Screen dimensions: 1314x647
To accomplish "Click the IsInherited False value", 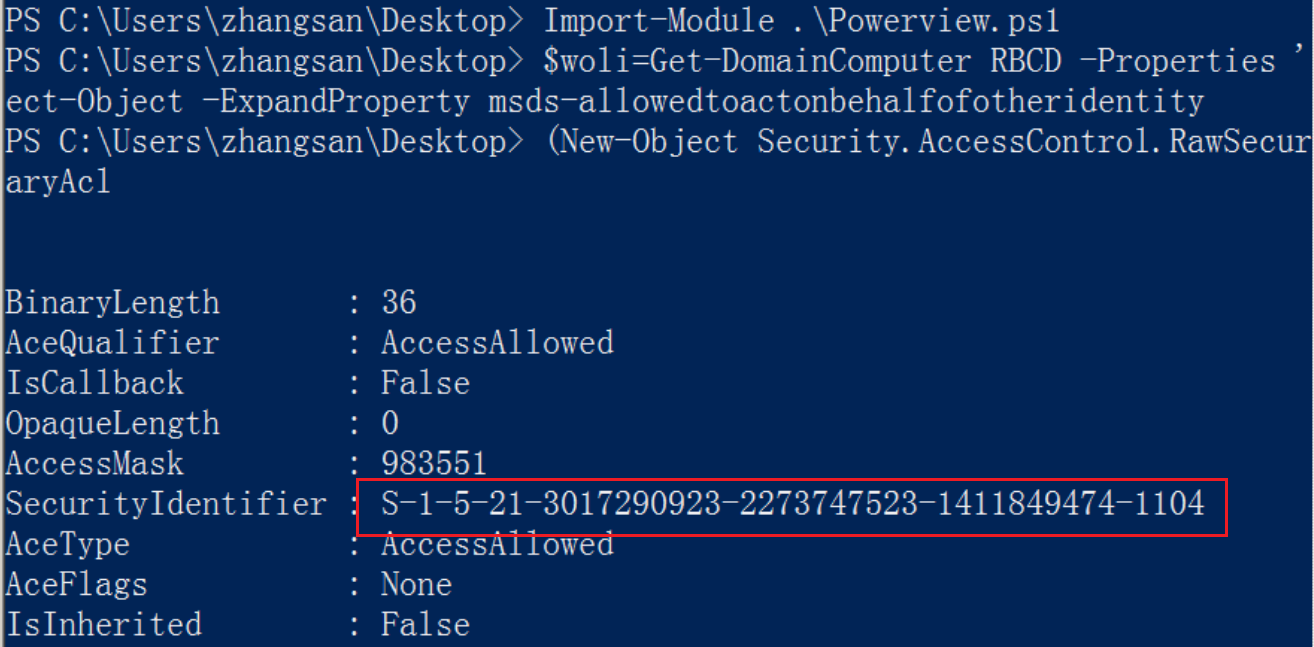I will tap(425, 624).
